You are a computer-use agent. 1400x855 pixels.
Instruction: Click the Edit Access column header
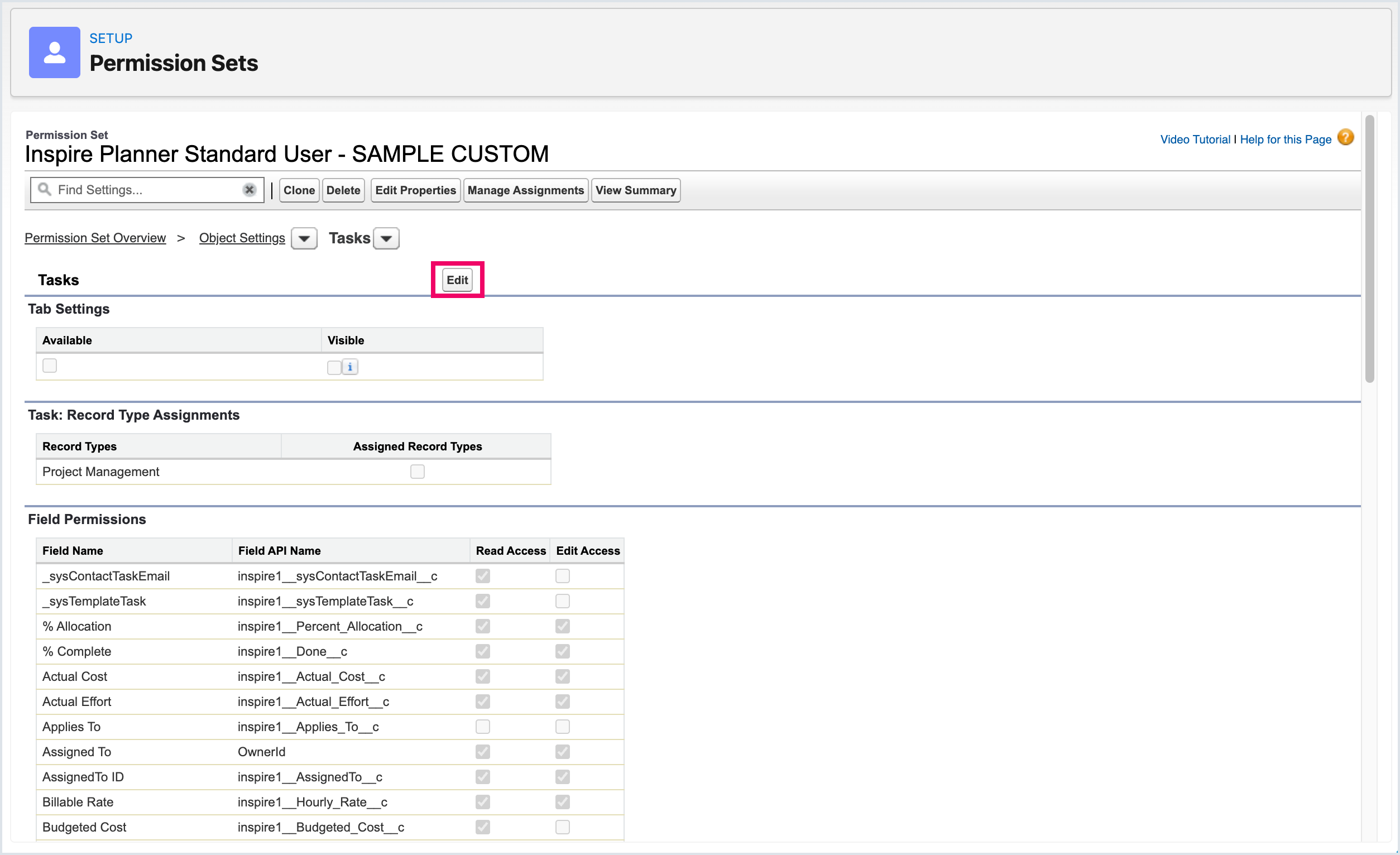tap(588, 551)
